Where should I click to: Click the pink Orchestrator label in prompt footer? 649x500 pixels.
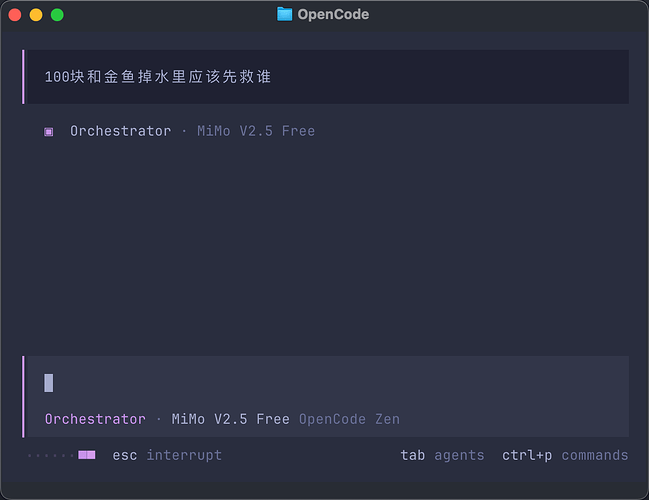tap(95, 419)
